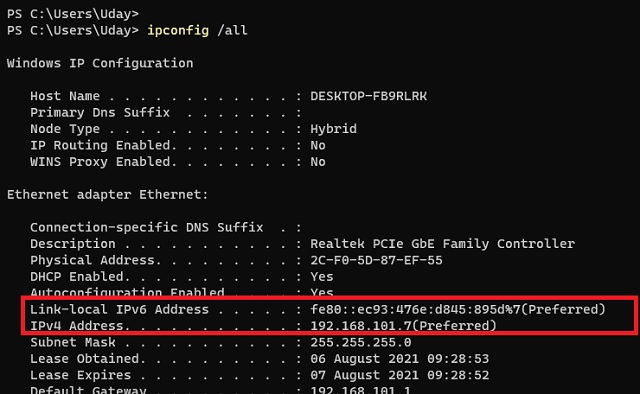The height and width of the screenshot is (394, 640).
Task: Click the Node Type value Hybrid
Action: coord(333,129)
